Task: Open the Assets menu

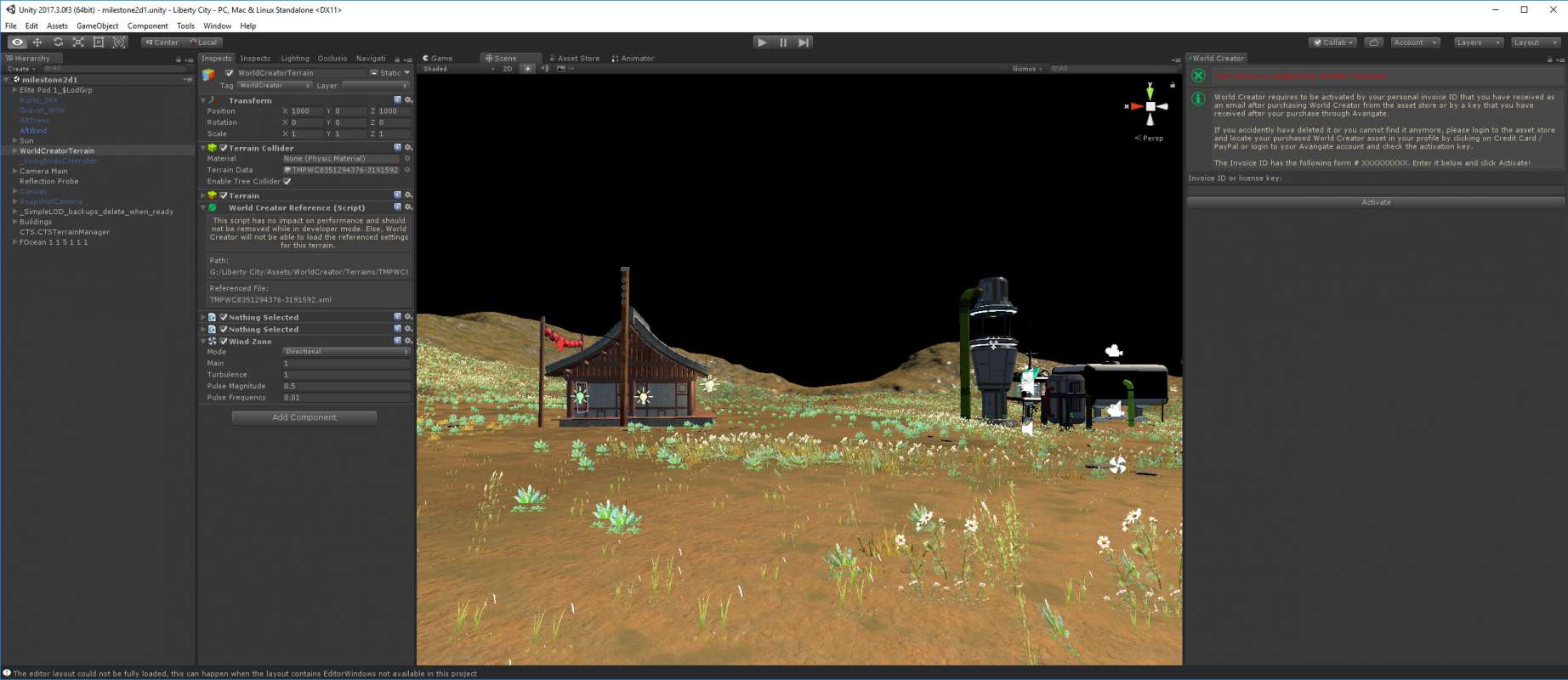Action: tap(57, 25)
